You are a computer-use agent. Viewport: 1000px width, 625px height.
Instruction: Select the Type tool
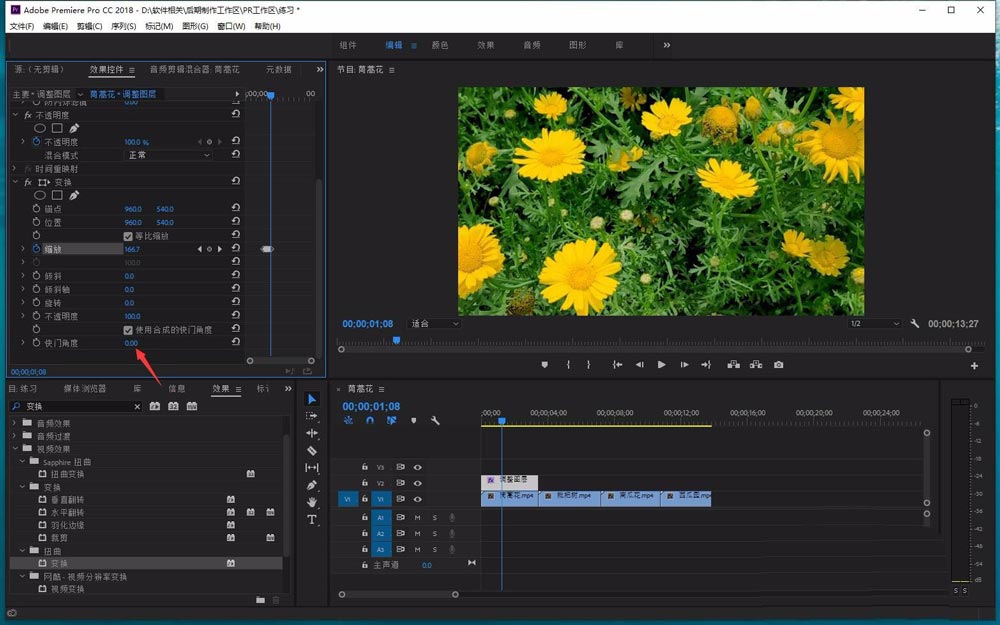point(312,520)
